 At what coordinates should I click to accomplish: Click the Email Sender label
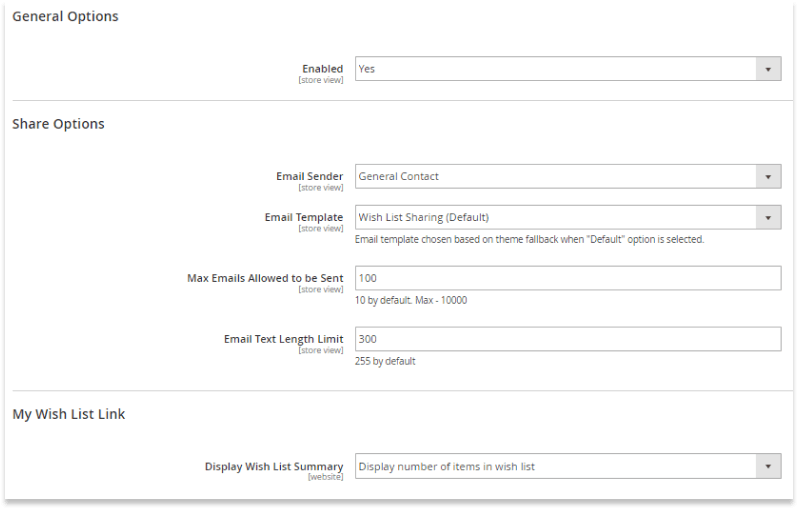309,176
